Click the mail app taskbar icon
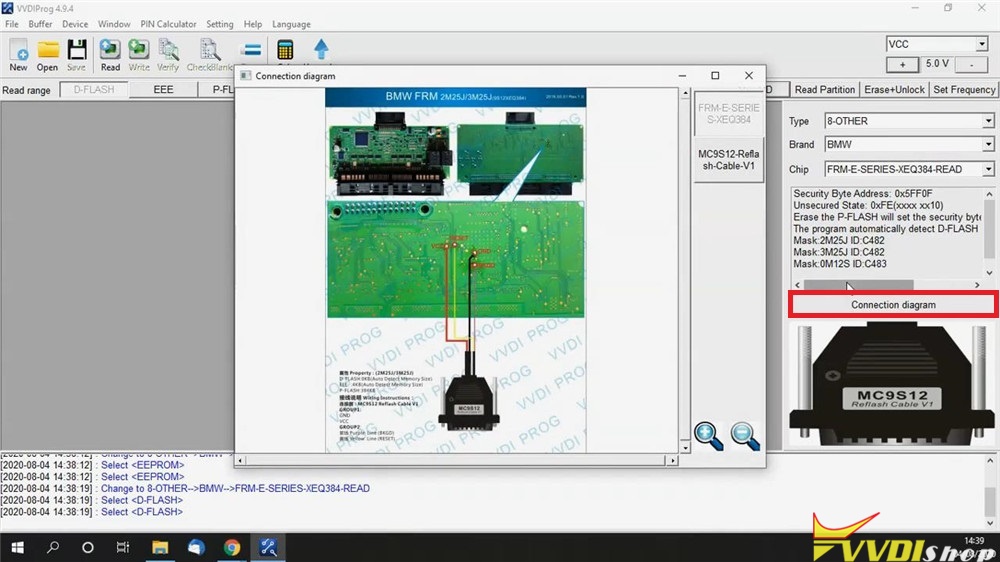The image size is (1000, 562). [196, 547]
